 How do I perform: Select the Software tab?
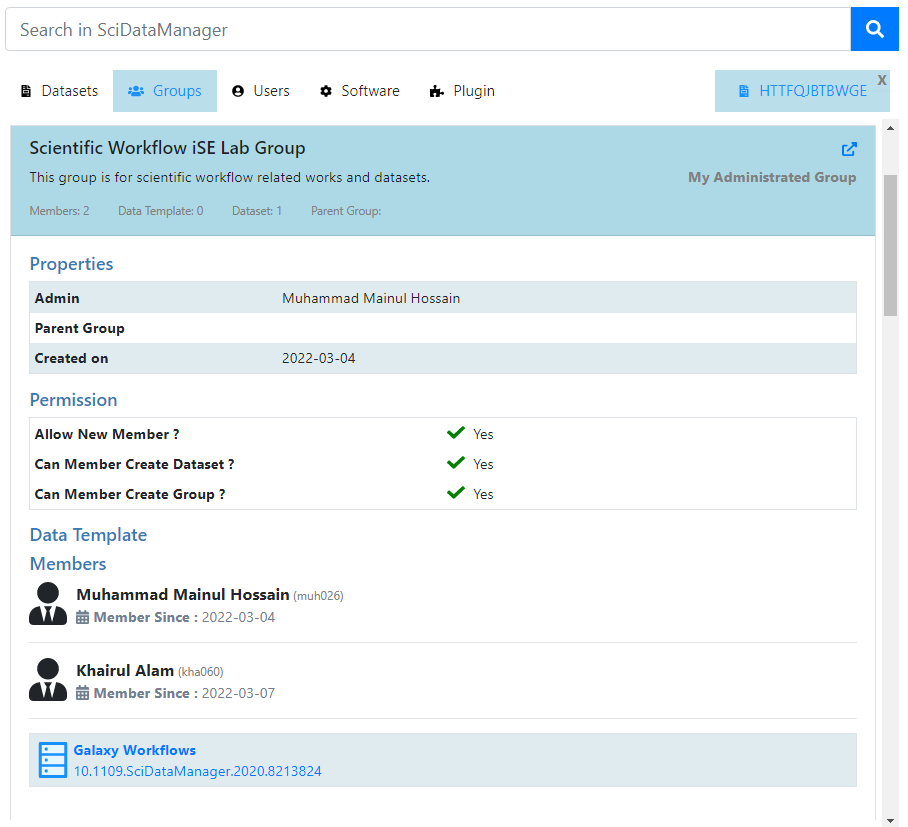pyautogui.click(x=360, y=91)
